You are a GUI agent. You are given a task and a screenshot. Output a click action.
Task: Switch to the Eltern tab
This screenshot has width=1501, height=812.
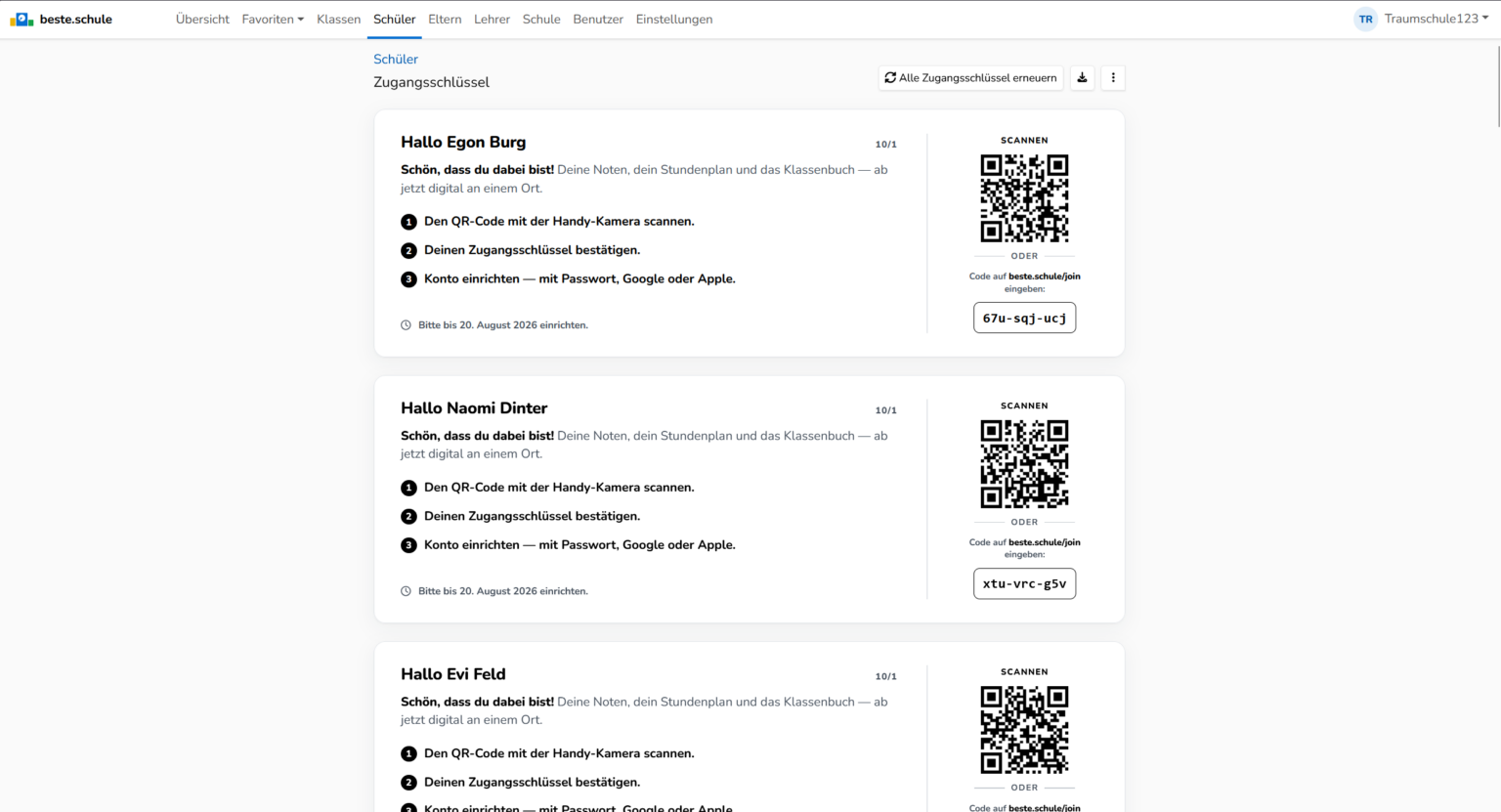[x=445, y=19]
